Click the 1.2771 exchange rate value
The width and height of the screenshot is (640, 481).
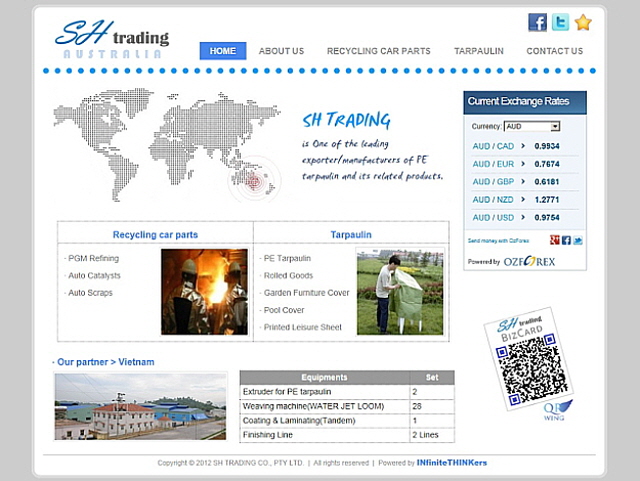[547, 200]
